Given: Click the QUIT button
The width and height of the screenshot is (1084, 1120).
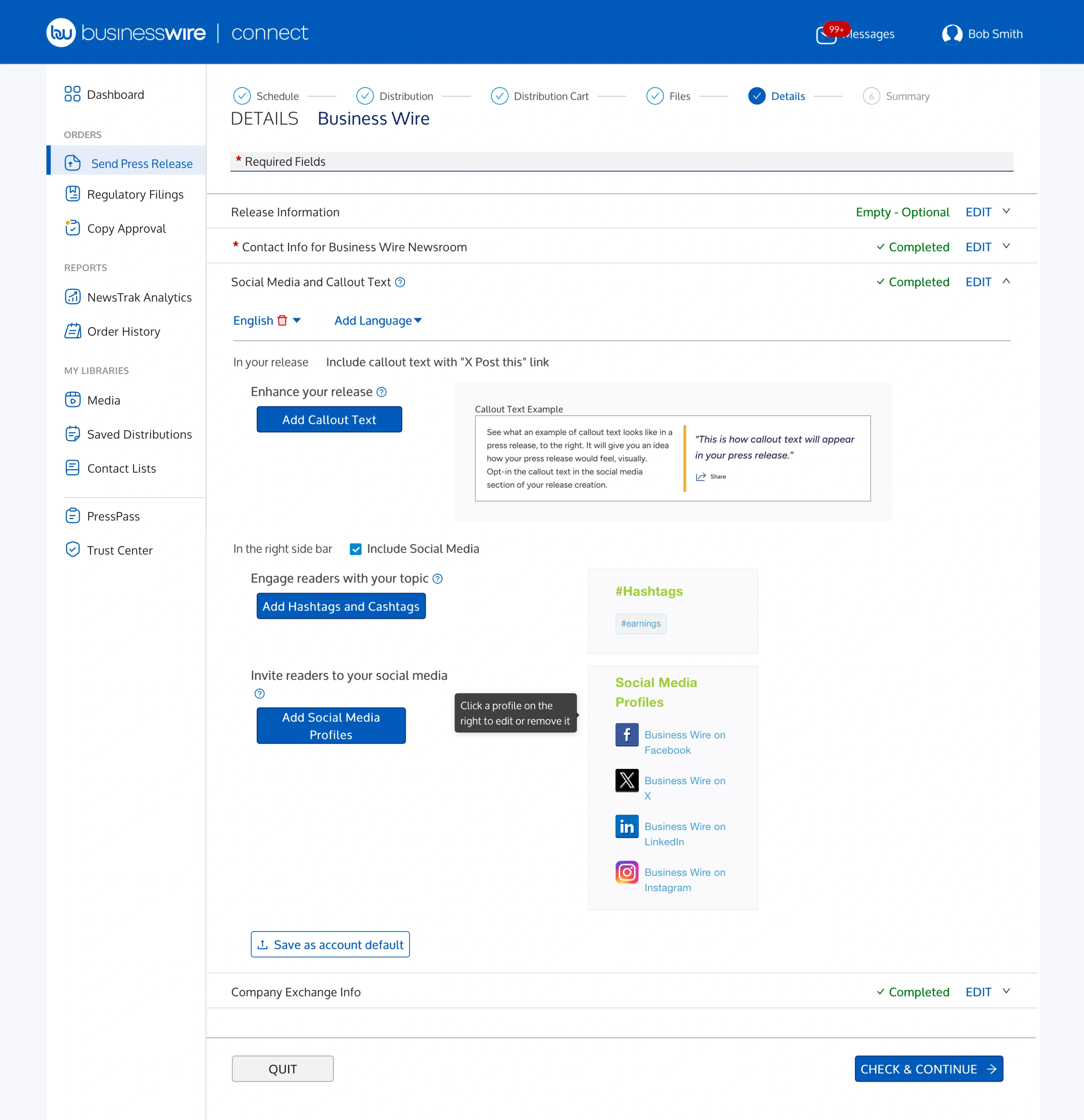Looking at the screenshot, I should tap(283, 1069).
